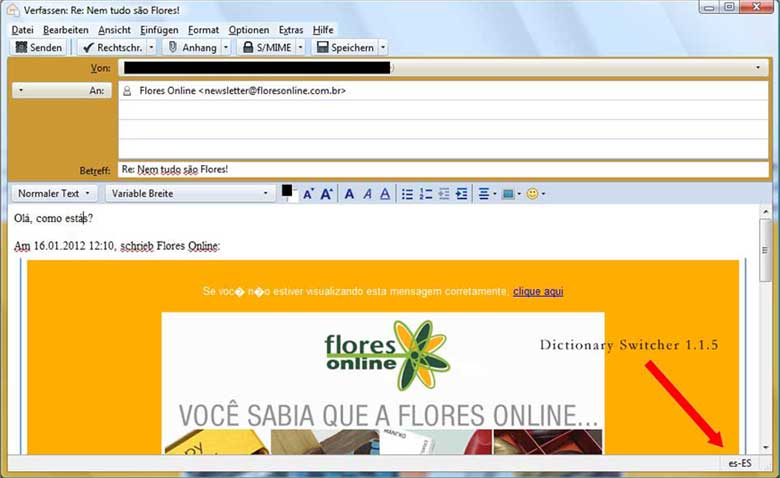Expand the Anhang dropdown arrow
This screenshot has height=478, width=780.
click(x=226, y=47)
